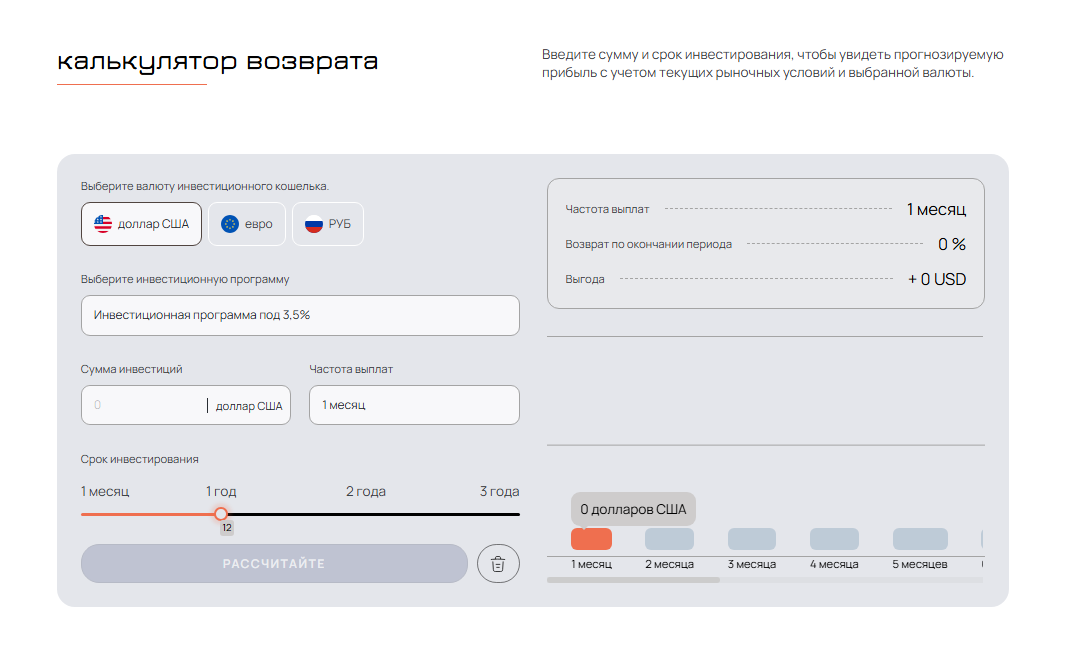1066x671 pixels.
Task: Click the 3 месяца chart bar
Action: pos(751,539)
